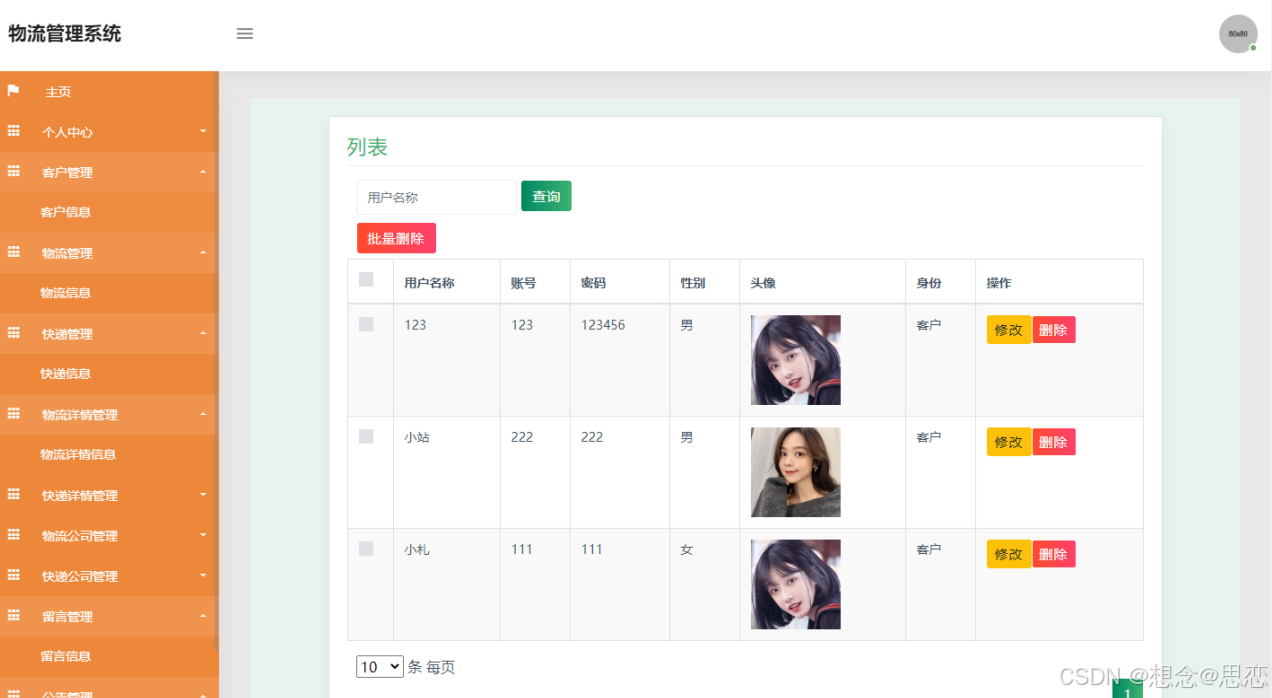Click 修改 button for user 小札

[1009, 554]
